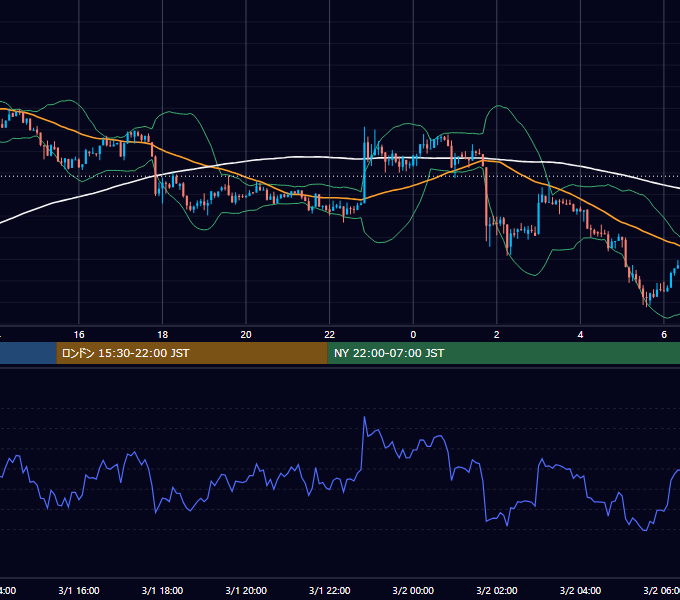Click the 18 hour label on price chart

[163, 335]
